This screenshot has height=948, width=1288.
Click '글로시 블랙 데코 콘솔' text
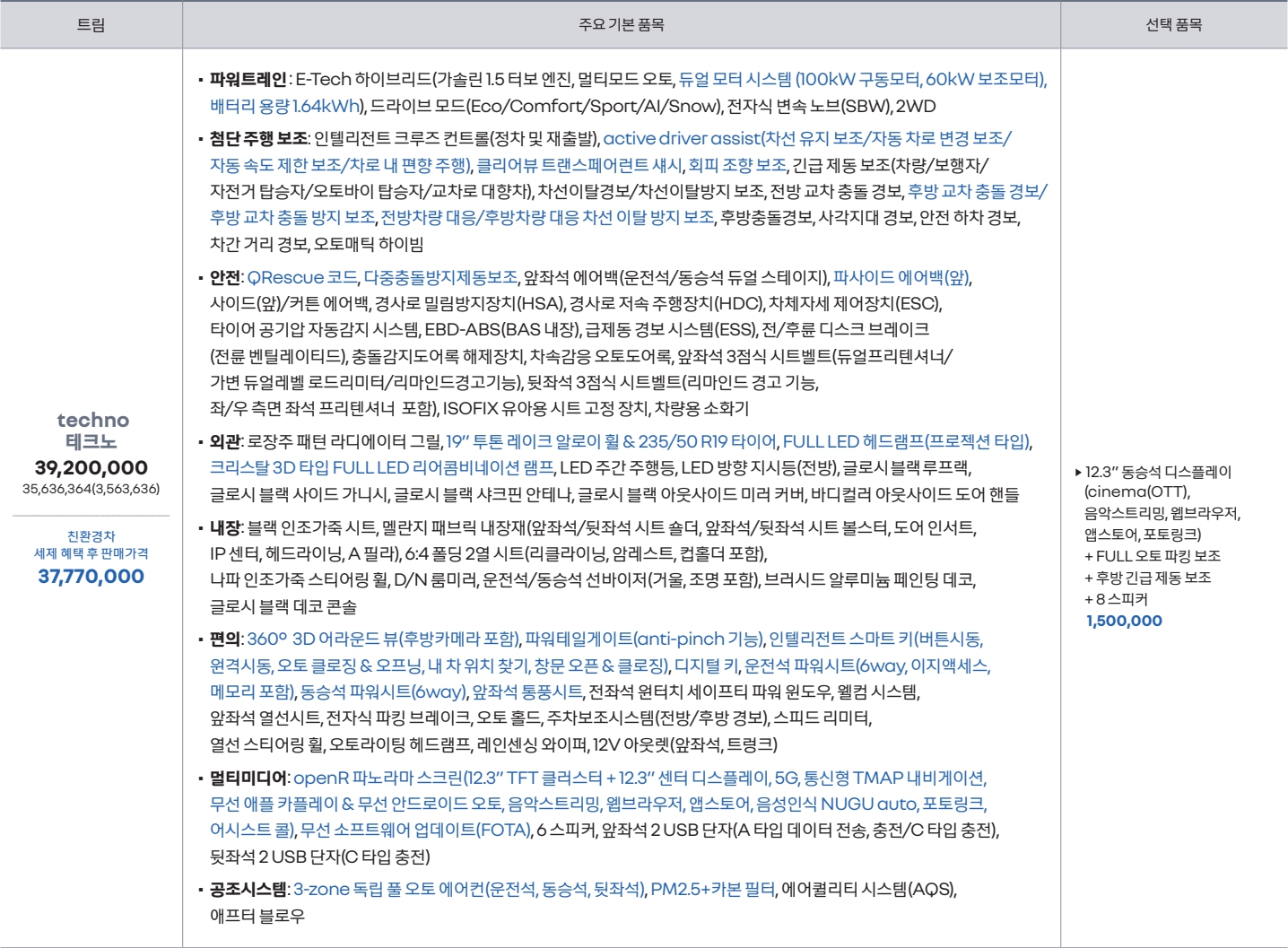pyautogui.click(x=283, y=607)
